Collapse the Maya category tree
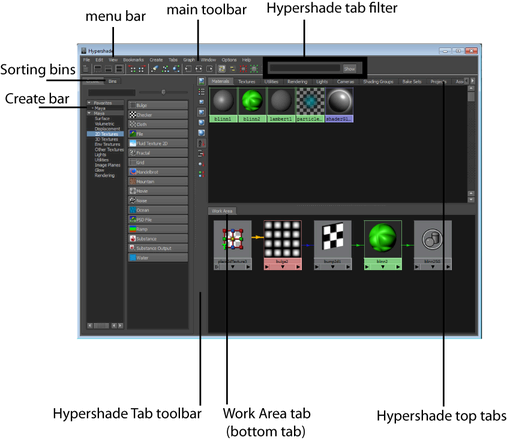This screenshot has width=507, height=440. coord(89,113)
